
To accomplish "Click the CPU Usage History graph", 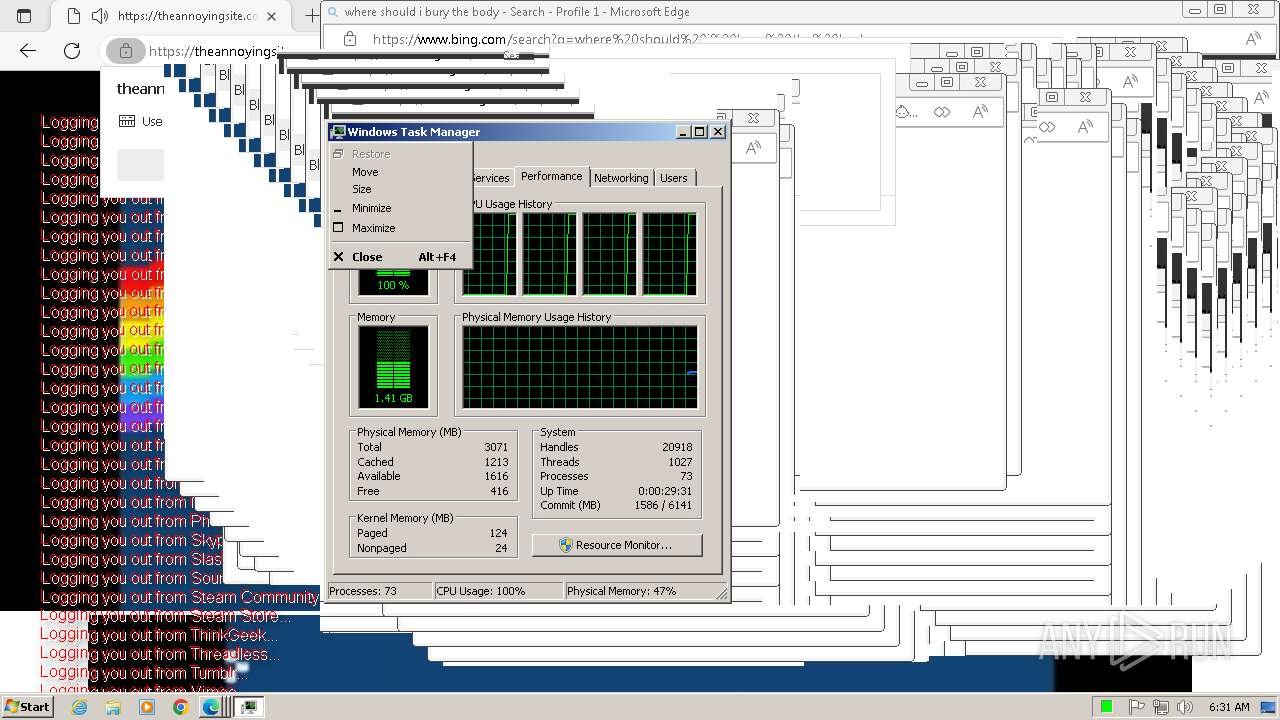I will [579, 254].
